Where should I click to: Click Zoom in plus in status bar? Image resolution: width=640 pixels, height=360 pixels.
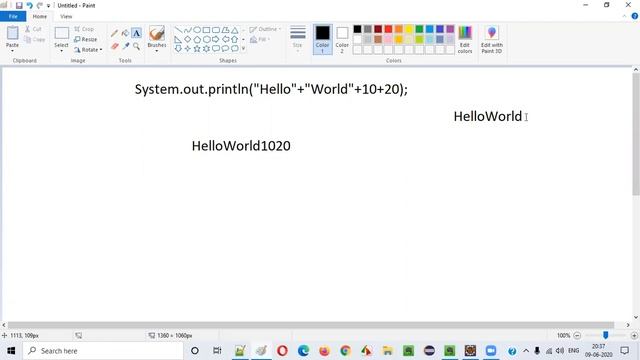(634, 336)
